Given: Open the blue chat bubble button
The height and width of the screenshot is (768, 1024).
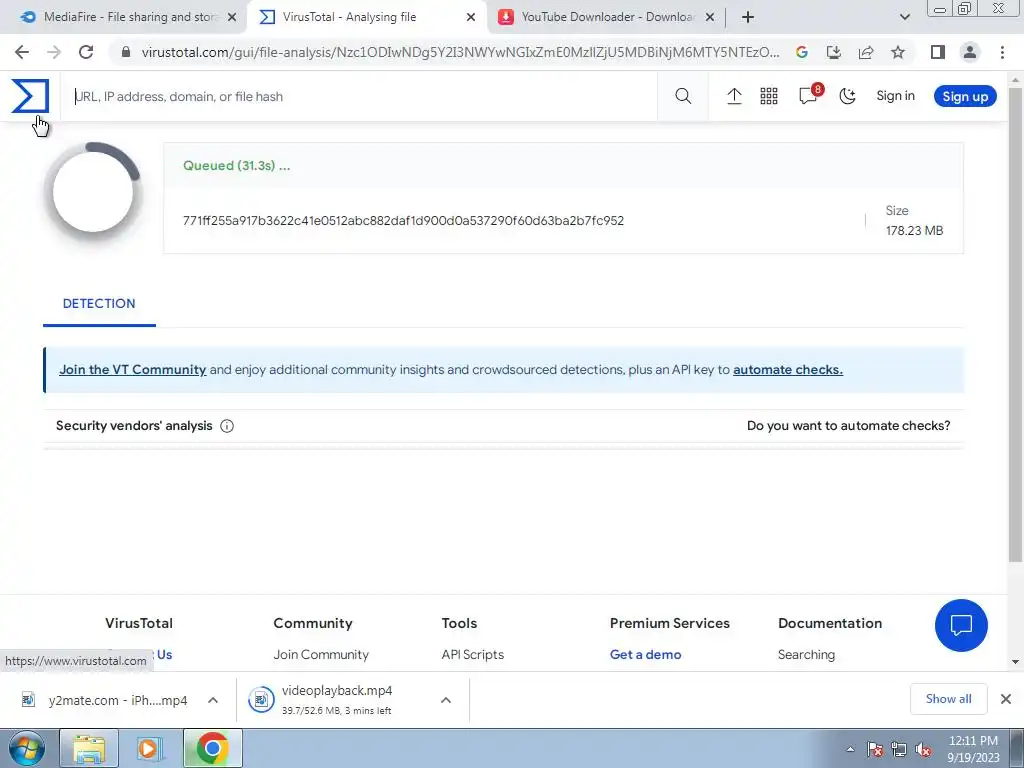Looking at the screenshot, I should tap(961, 625).
